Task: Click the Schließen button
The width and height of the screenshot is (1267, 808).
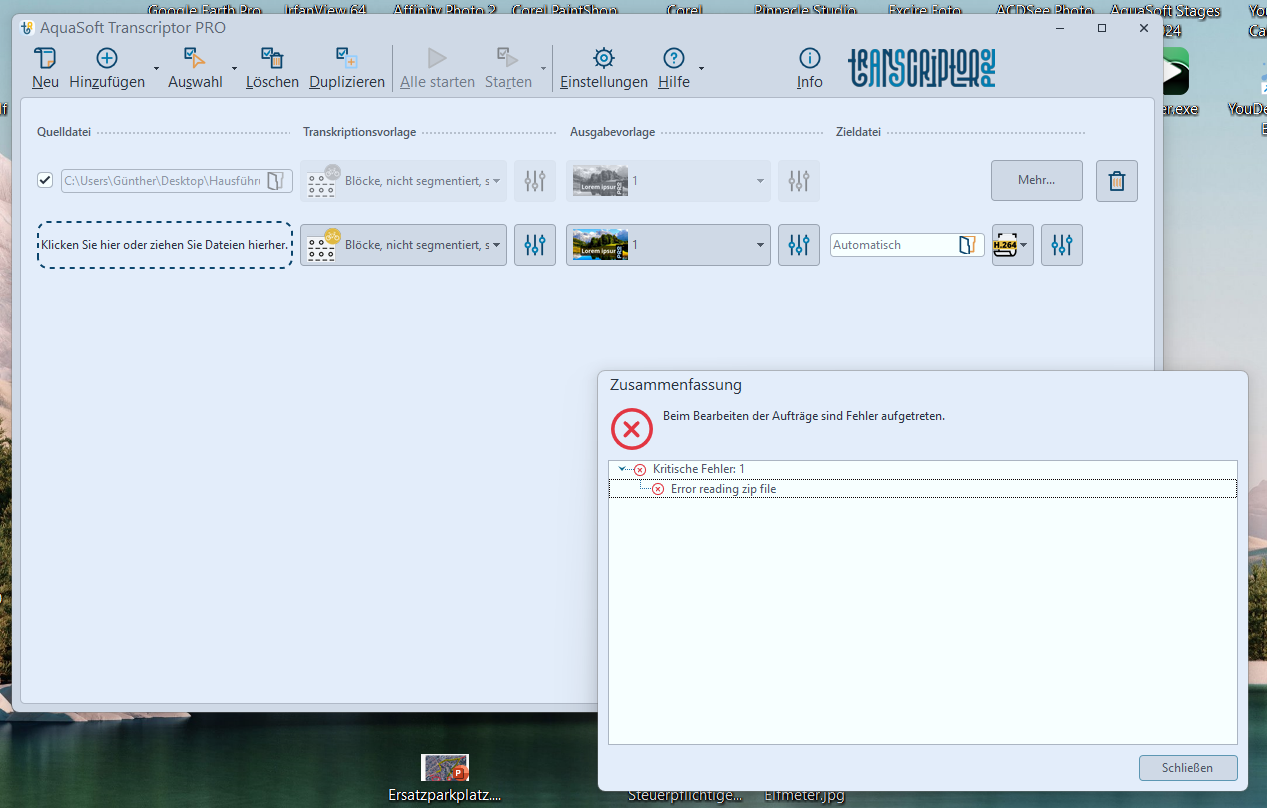Action: tap(1187, 768)
